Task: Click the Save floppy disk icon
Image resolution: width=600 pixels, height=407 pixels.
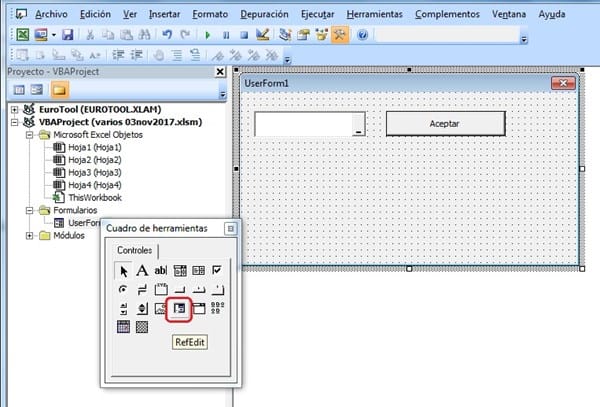Action: (x=68, y=35)
